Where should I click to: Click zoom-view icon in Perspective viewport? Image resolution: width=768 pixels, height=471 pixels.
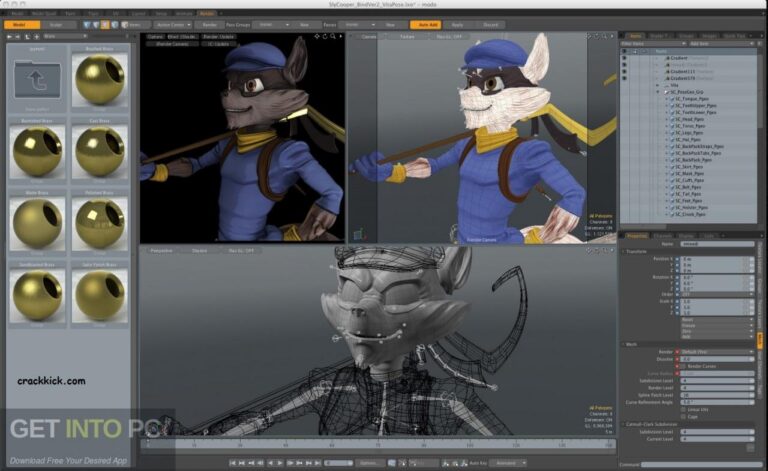click(x=605, y=250)
